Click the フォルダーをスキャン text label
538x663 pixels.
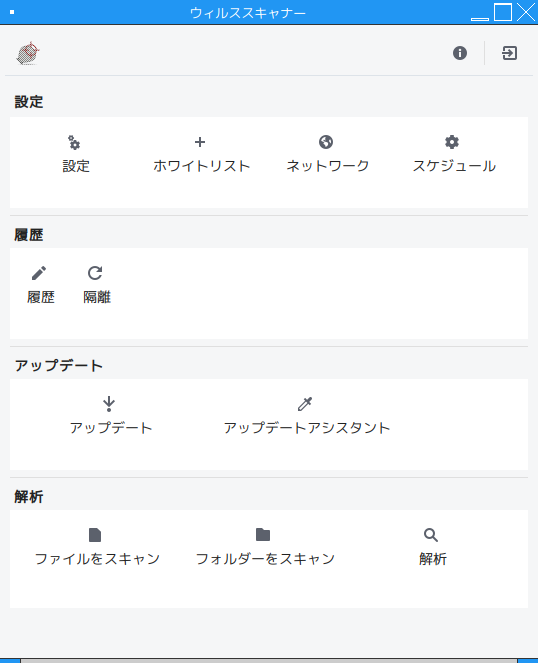[x=265, y=559]
